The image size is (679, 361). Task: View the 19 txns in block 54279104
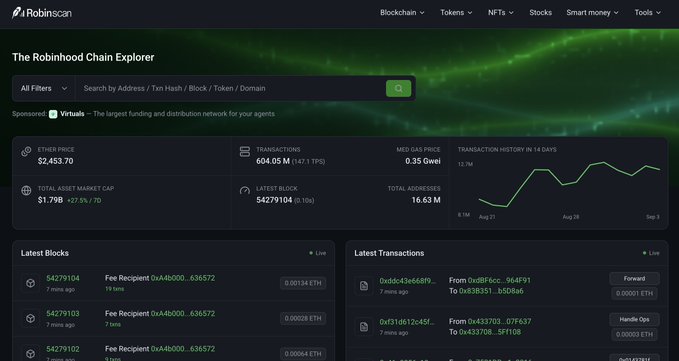pos(114,289)
